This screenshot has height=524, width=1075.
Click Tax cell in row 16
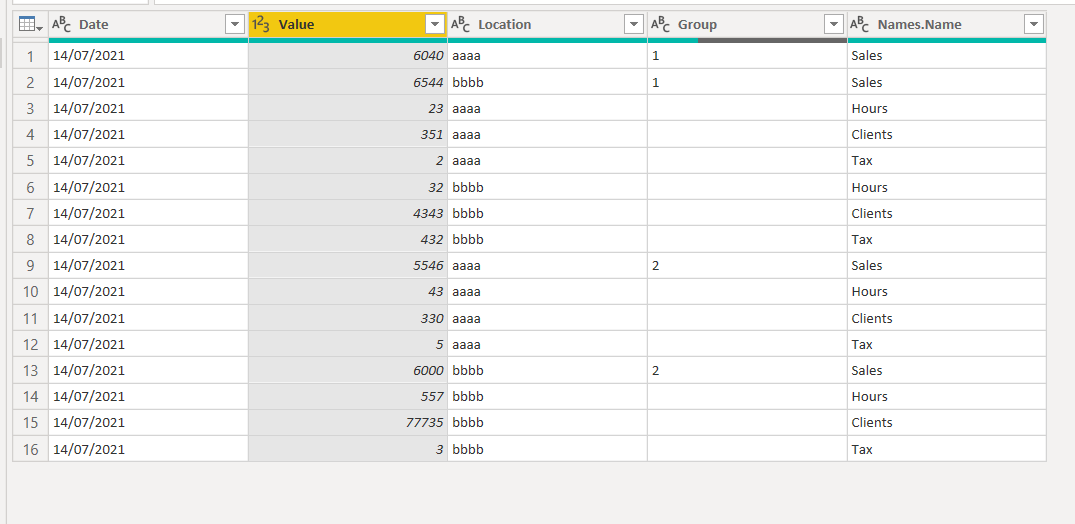point(947,449)
